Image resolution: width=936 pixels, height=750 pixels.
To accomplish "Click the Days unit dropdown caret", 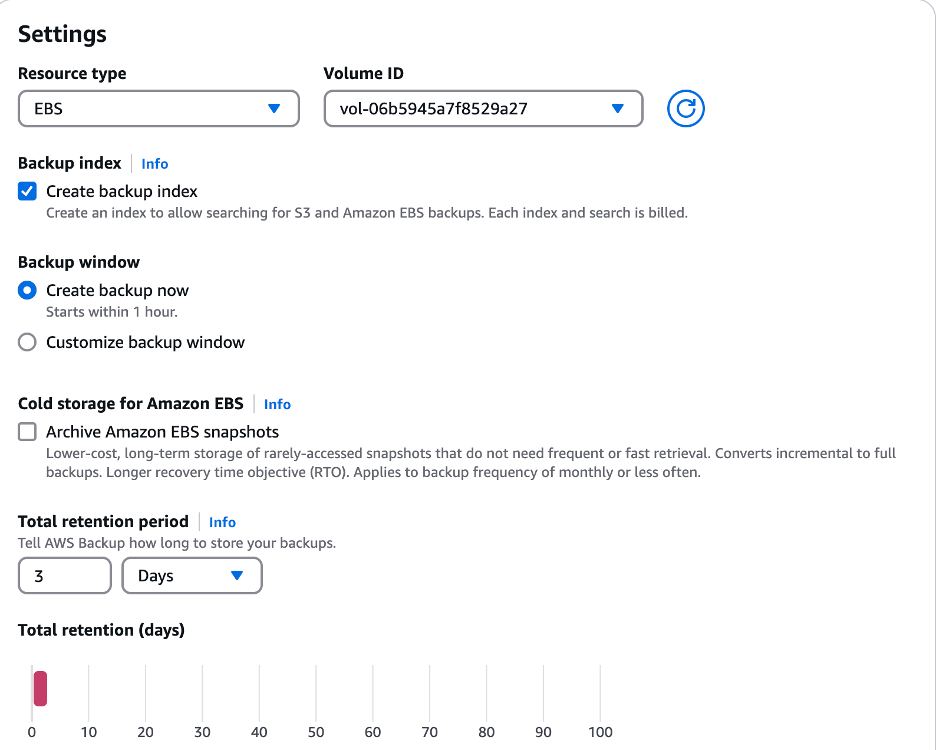I will [x=238, y=576].
